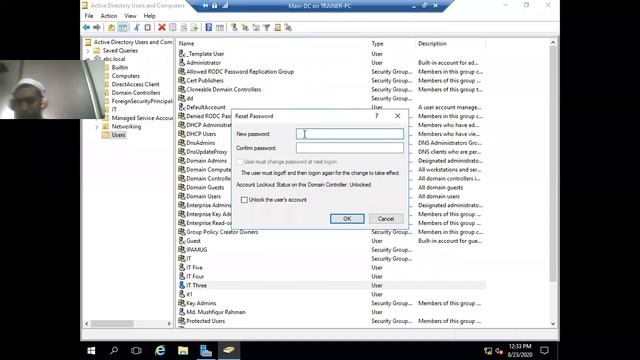Click the Confirm password field
Viewport: 640px width, 360px height.
click(x=350, y=148)
